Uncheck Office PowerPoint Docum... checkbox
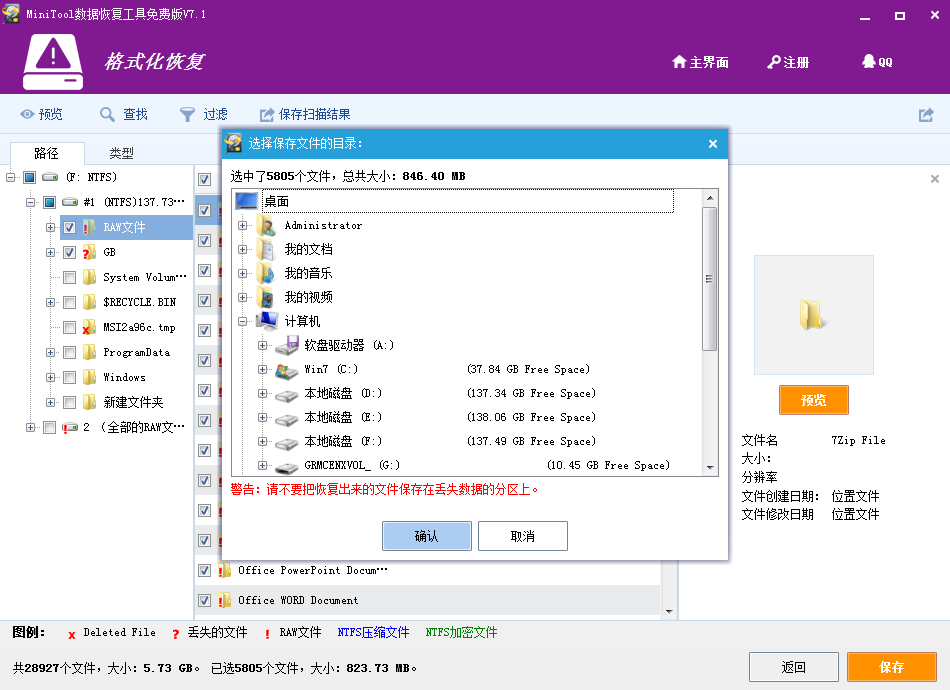Image resolution: width=950 pixels, height=690 pixels. click(205, 570)
